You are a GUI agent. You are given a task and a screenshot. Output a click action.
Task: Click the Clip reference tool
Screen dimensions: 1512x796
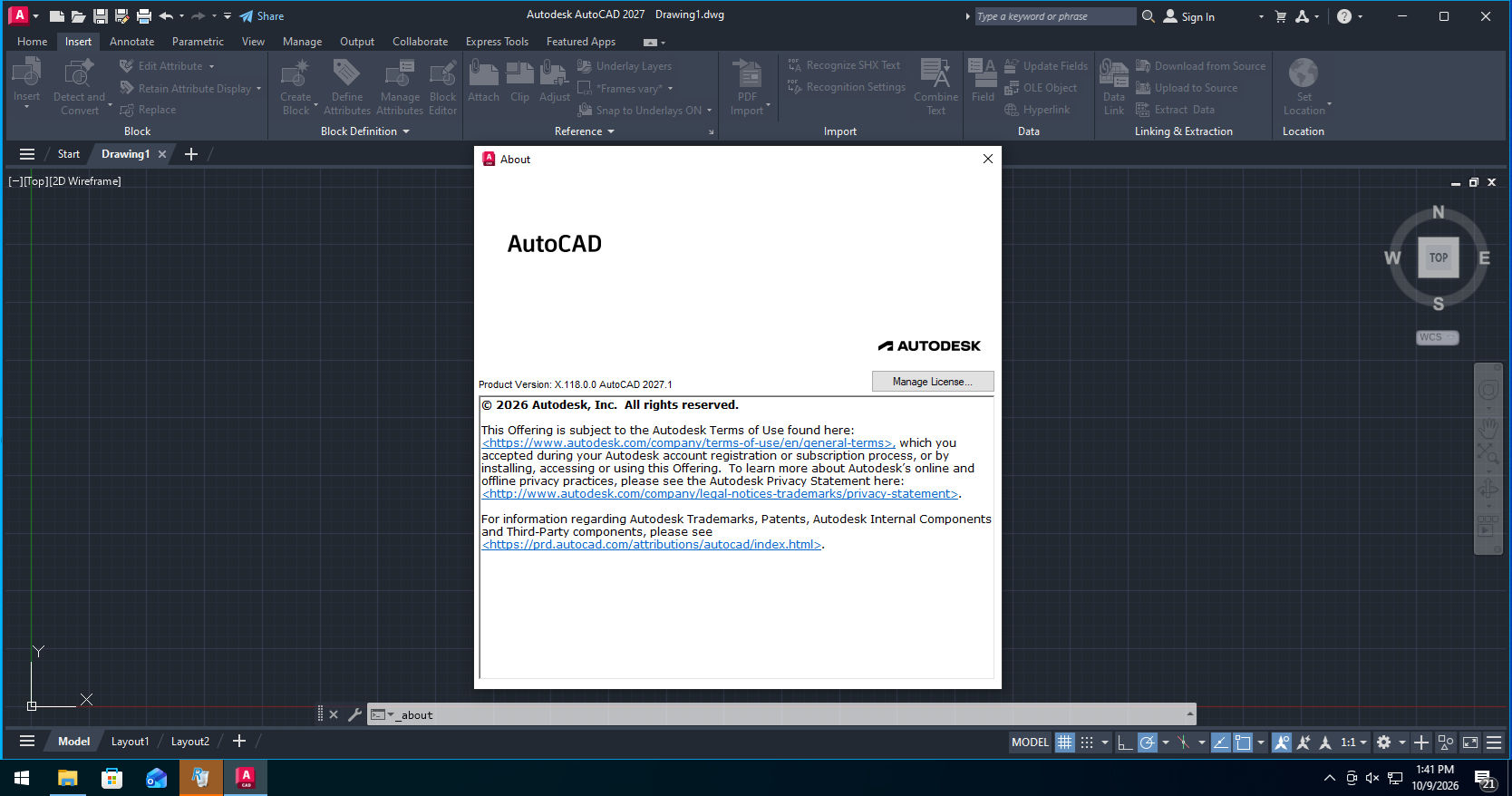(x=519, y=82)
